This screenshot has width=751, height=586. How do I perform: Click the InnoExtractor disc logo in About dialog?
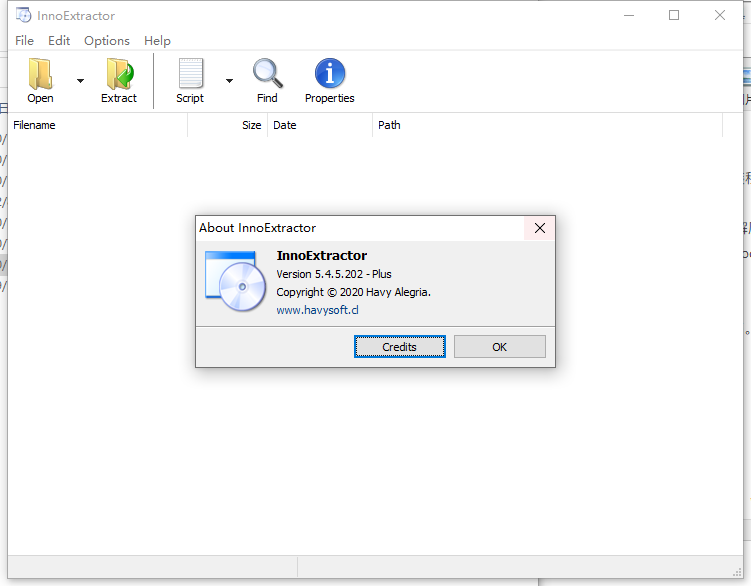tap(235, 281)
